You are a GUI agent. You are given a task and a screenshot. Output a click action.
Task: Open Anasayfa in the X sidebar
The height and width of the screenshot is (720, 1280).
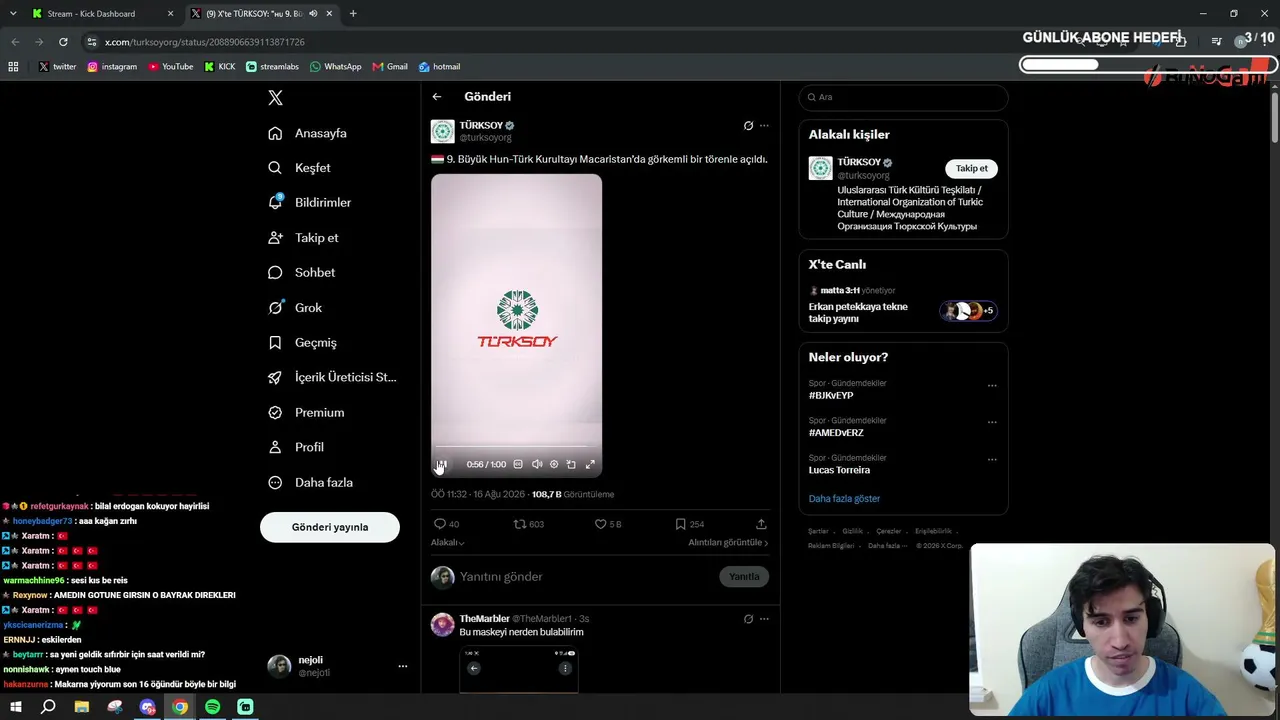(x=308, y=133)
